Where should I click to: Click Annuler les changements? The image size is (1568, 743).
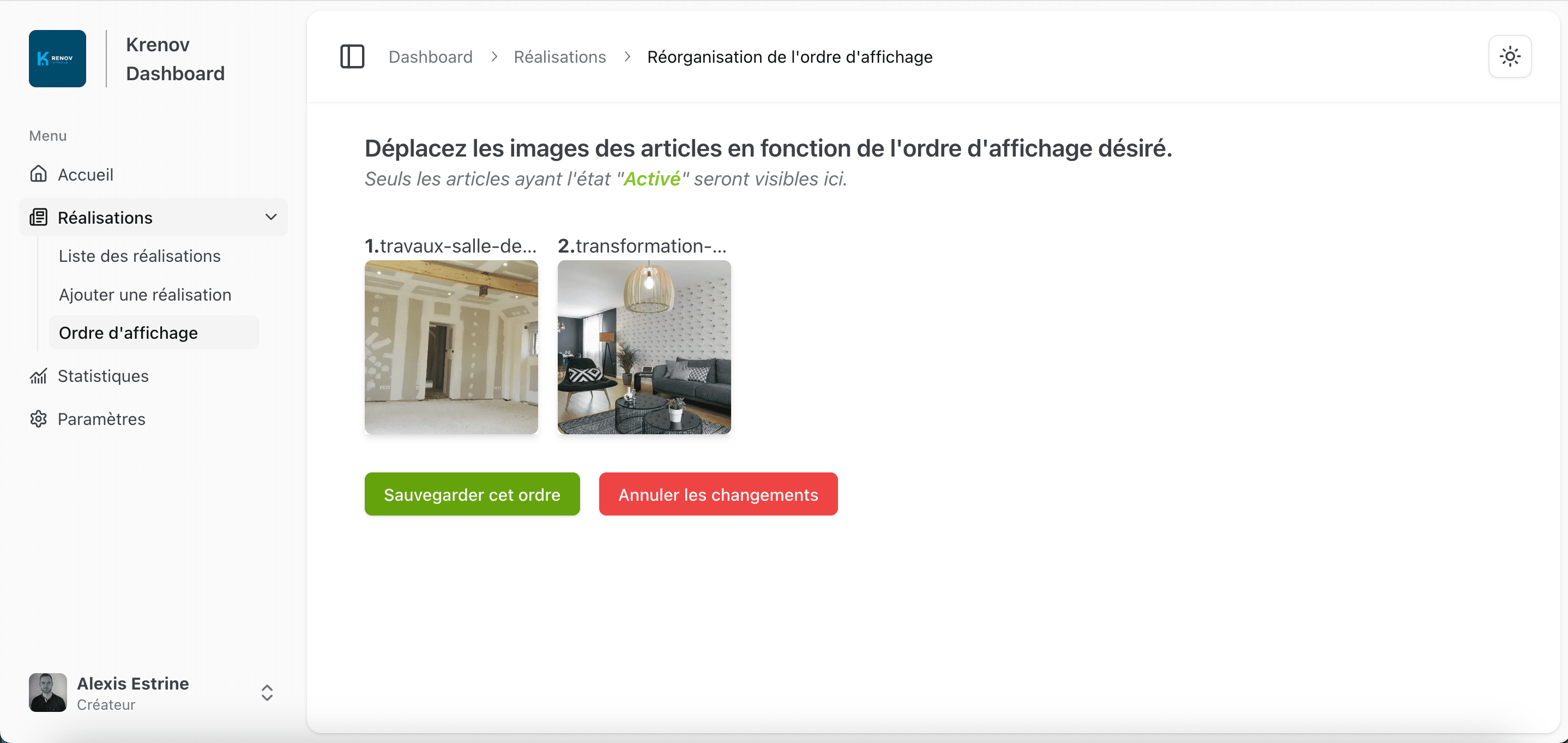coord(718,494)
